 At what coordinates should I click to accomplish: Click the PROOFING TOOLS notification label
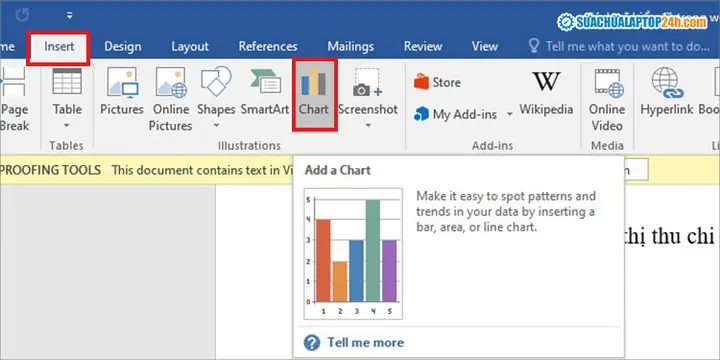click(50, 170)
